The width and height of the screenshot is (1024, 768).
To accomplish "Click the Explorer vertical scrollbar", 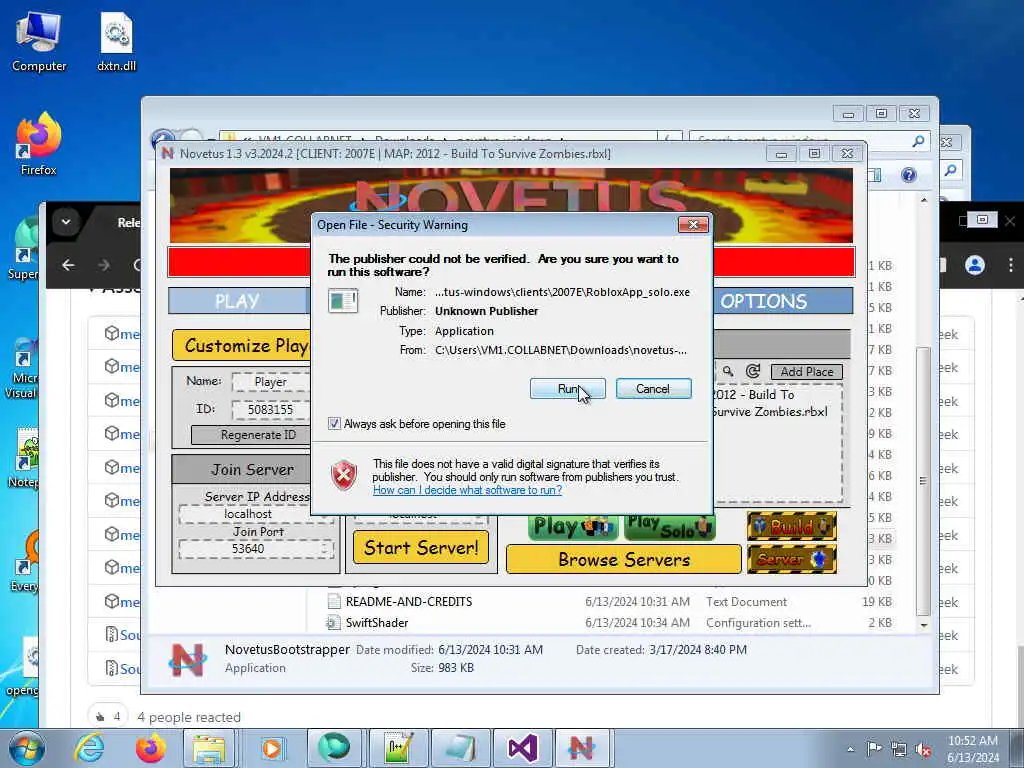I will [x=923, y=480].
